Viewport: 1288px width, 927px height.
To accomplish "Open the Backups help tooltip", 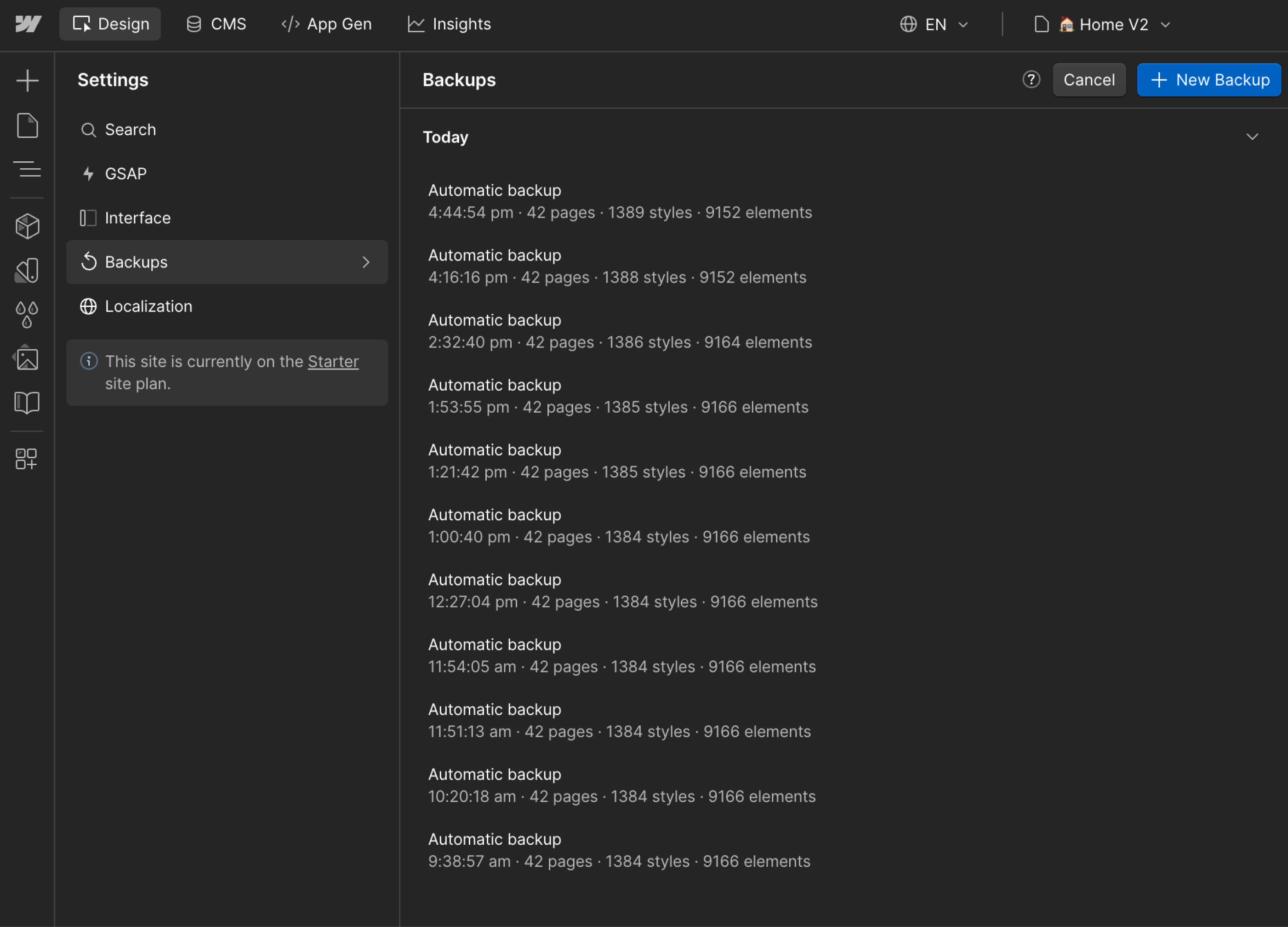I will [1032, 80].
